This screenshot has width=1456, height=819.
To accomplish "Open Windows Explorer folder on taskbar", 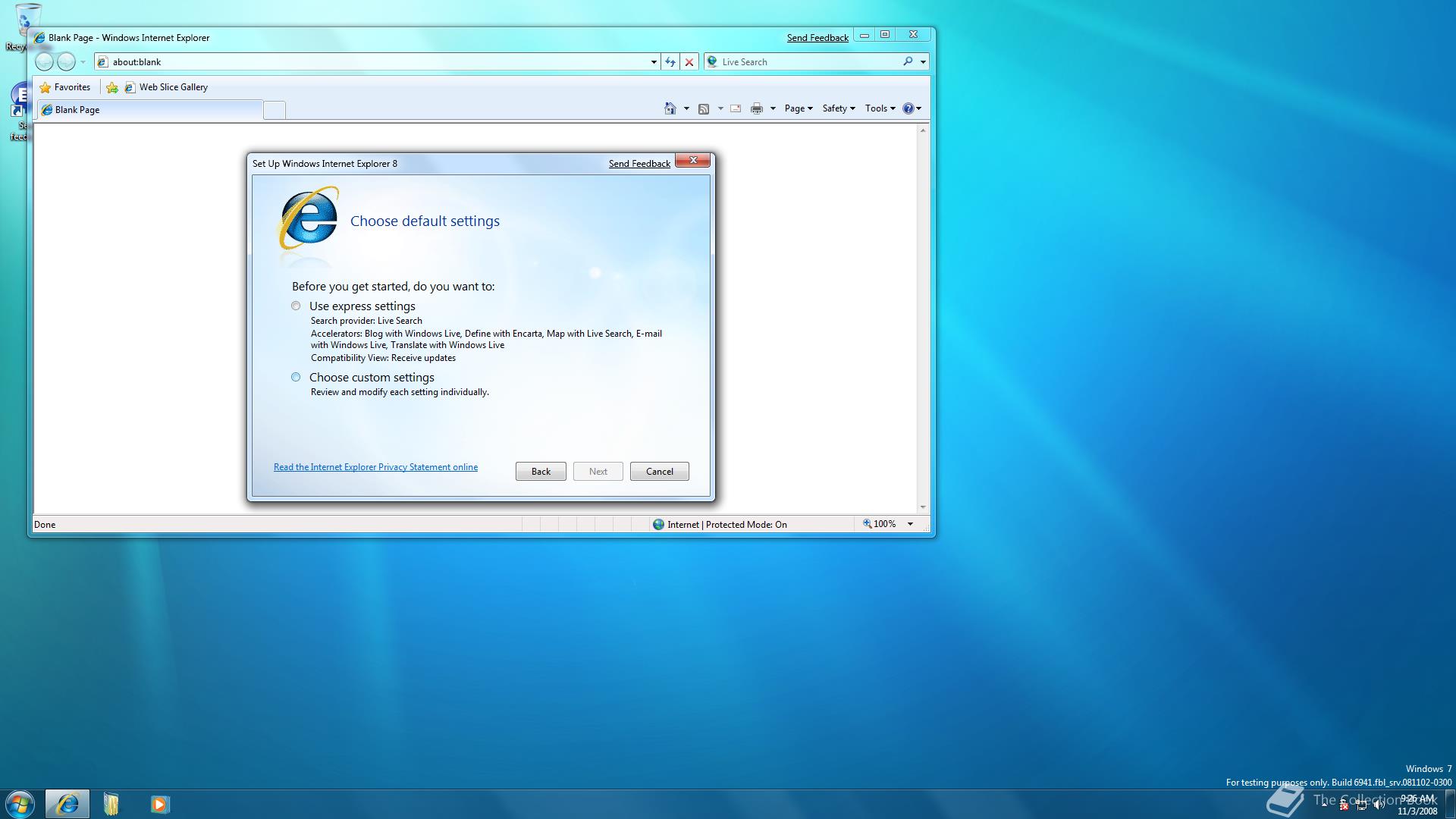I will [x=111, y=804].
